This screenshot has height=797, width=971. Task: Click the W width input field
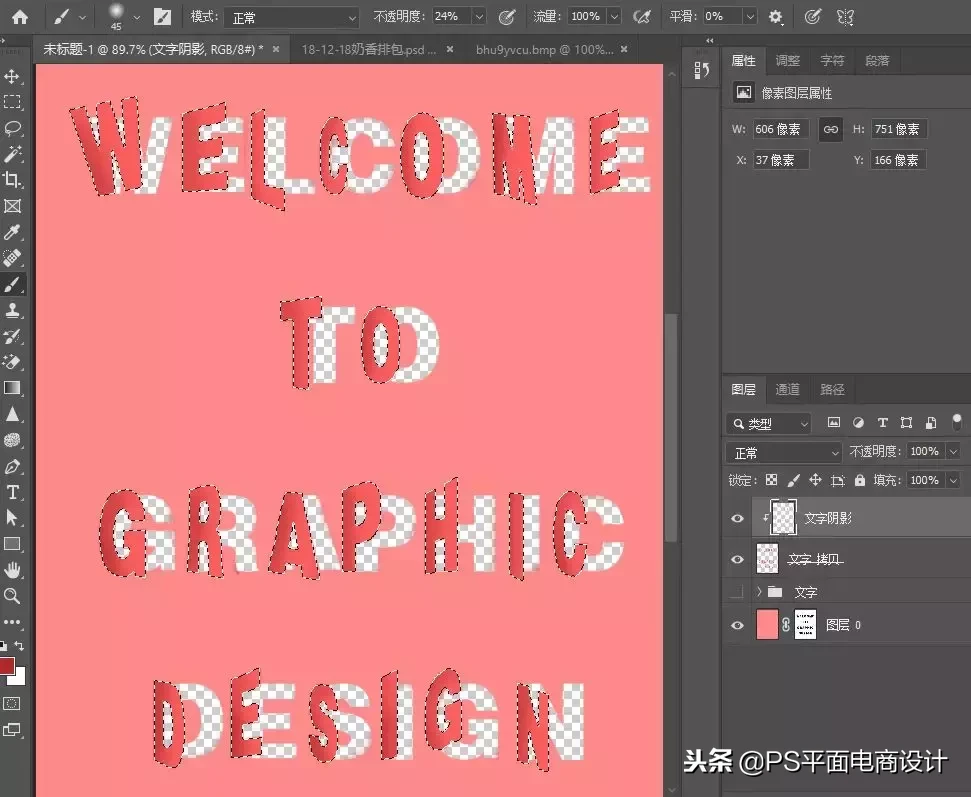pyautogui.click(x=780, y=129)
